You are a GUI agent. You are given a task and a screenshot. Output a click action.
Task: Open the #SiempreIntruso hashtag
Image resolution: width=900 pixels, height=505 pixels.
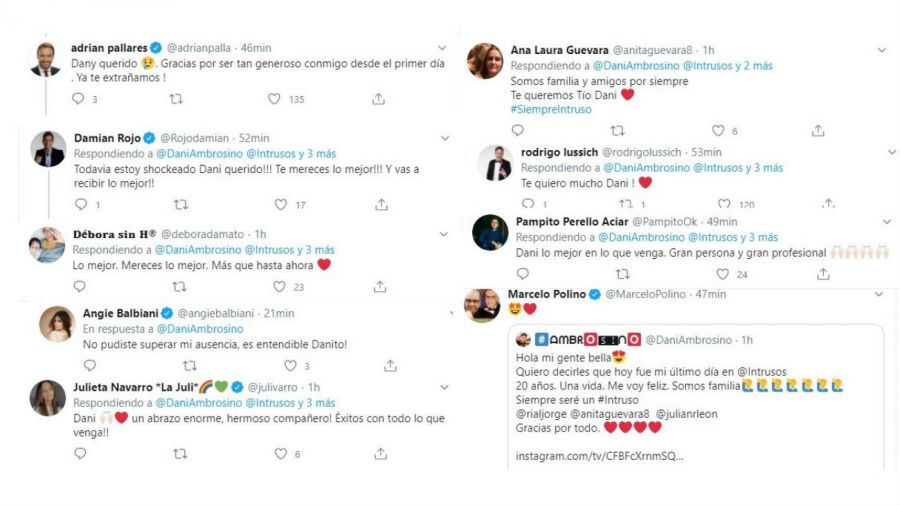pos(550,109)
